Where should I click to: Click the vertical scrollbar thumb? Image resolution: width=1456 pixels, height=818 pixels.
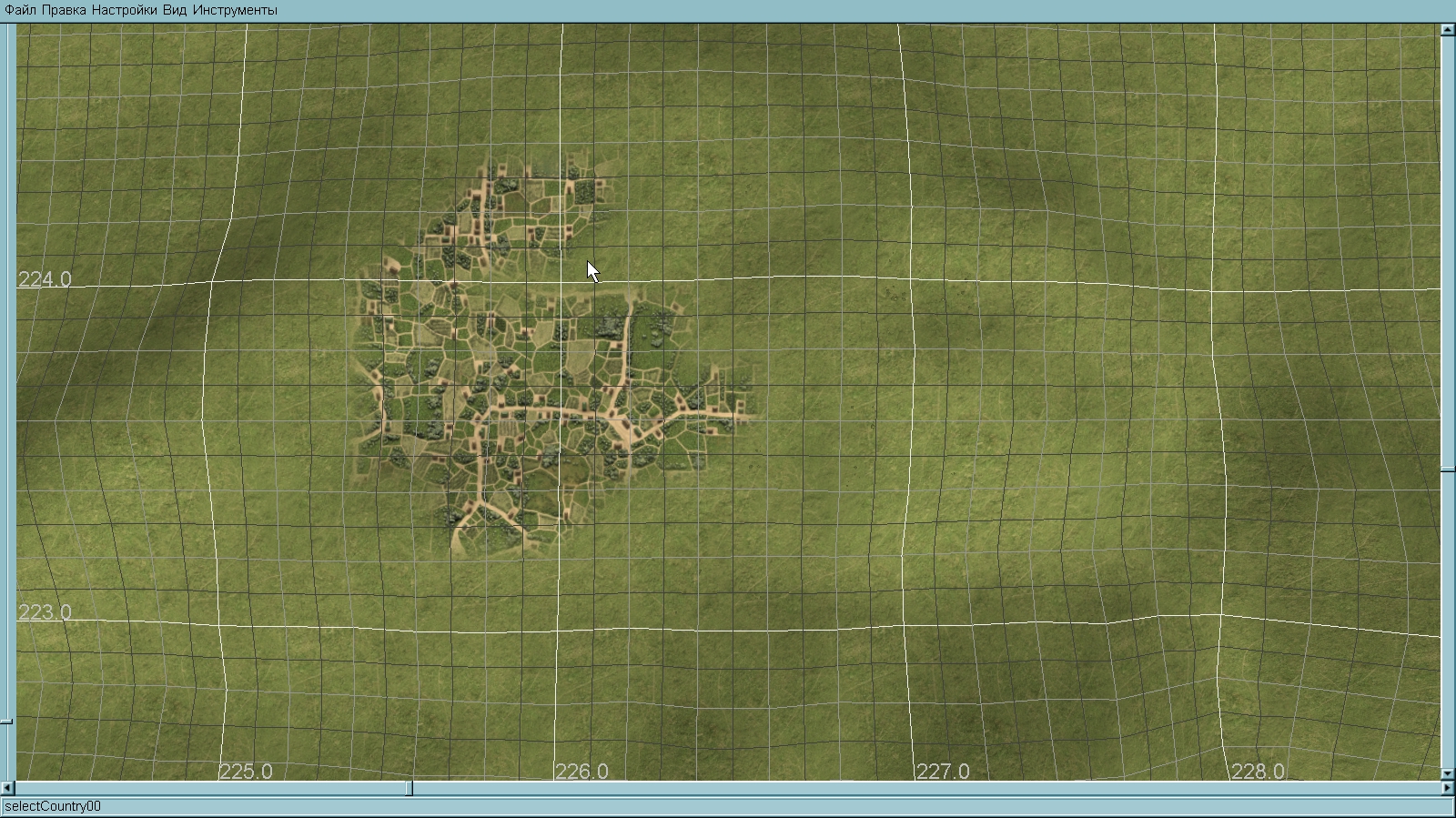point(1448,470)
